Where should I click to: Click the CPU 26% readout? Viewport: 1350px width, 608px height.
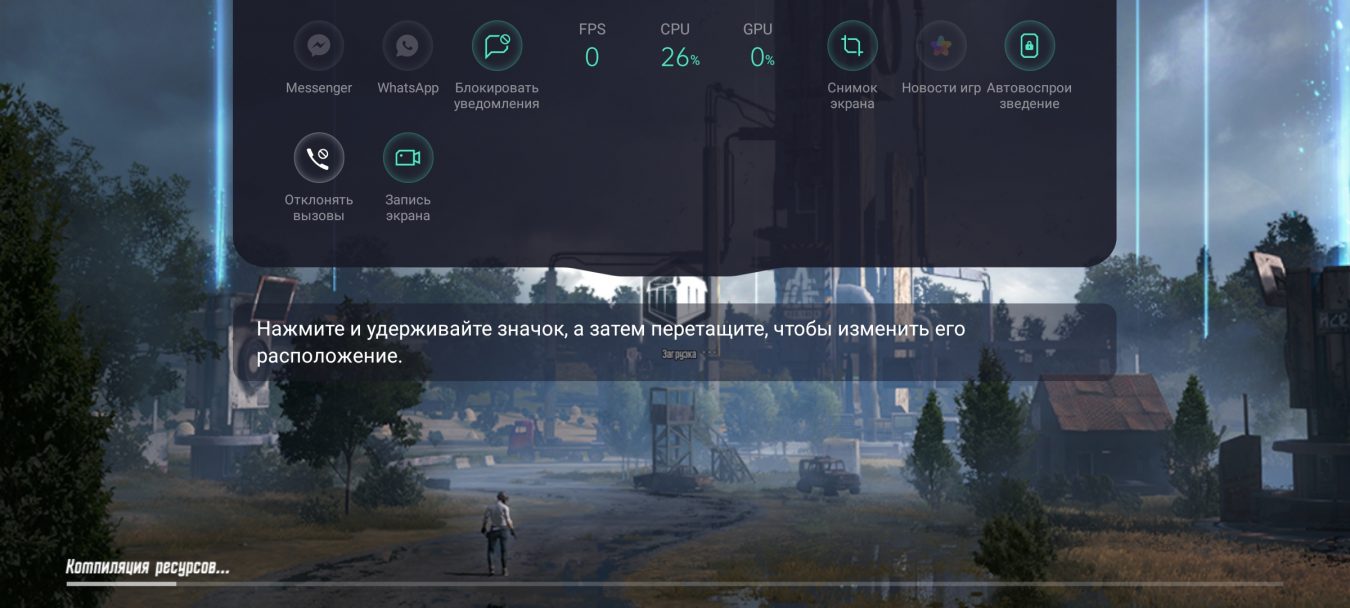tap(680, 58)
